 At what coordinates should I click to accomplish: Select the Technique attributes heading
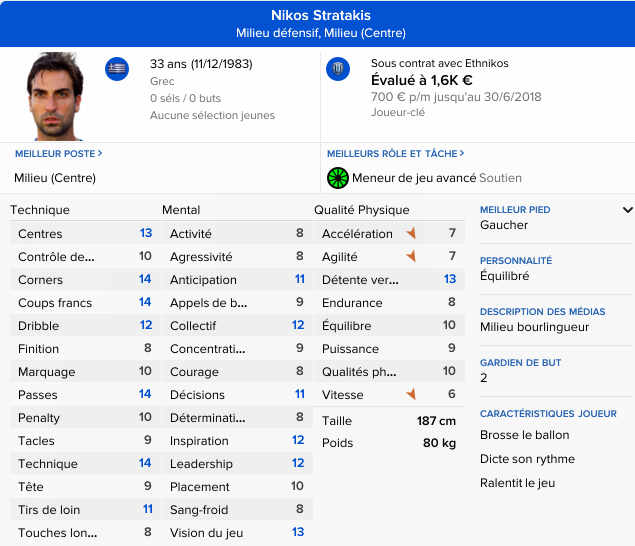(40, 210)
